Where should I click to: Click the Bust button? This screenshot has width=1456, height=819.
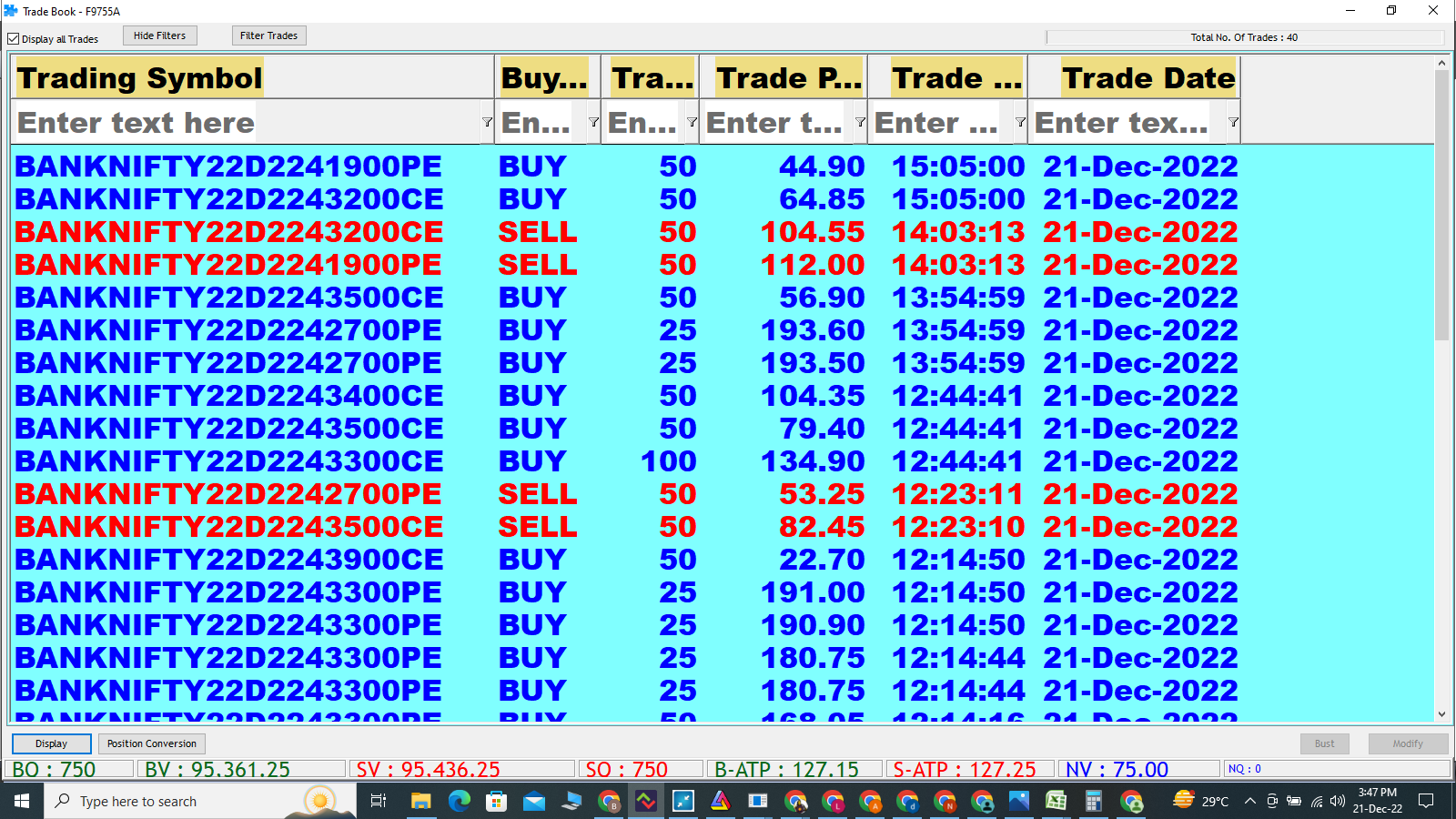click(x=1325, y=743)
